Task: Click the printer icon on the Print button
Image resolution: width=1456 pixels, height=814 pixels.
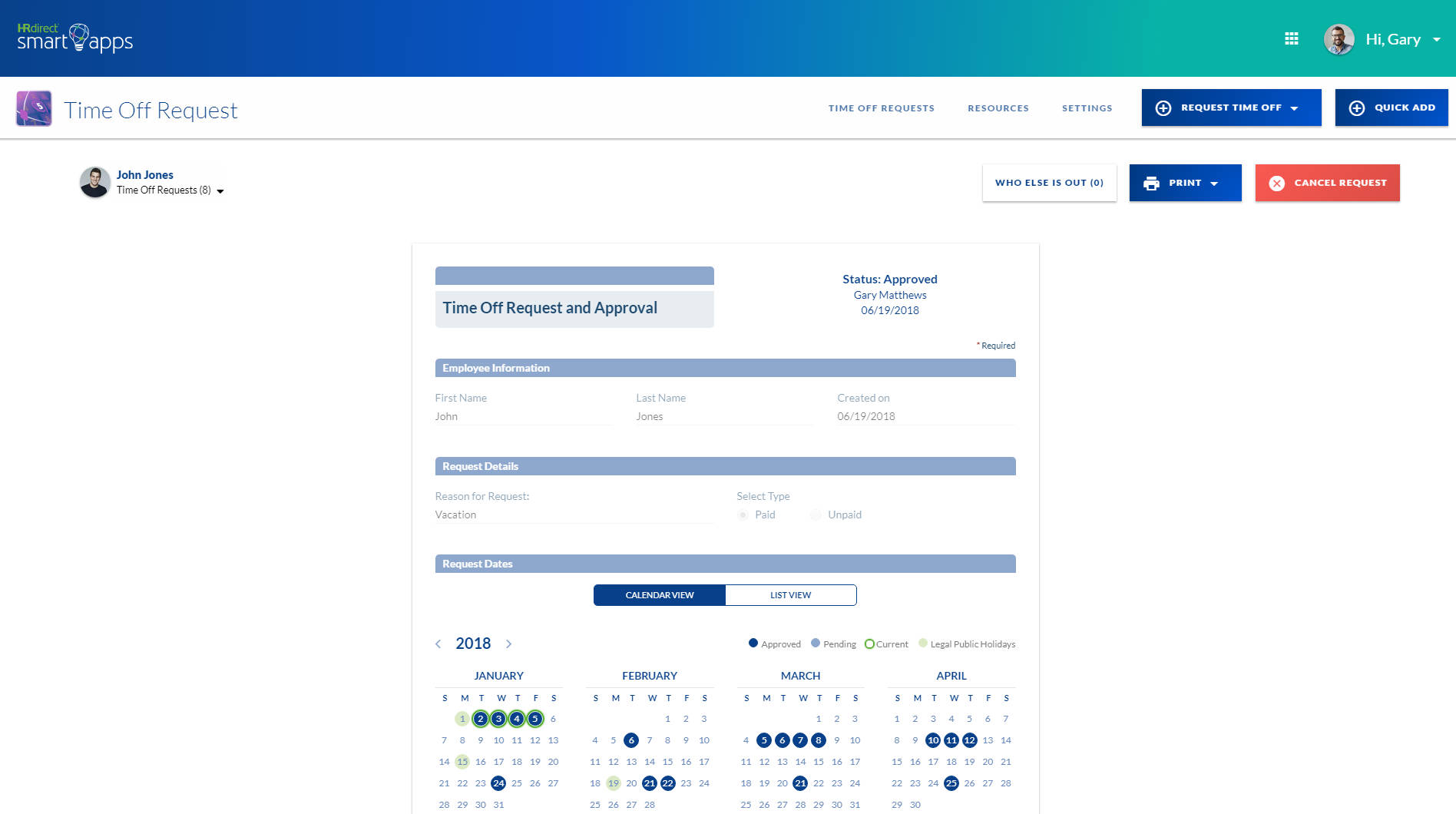Action: pyautogui.click(x=1152, y=183)
